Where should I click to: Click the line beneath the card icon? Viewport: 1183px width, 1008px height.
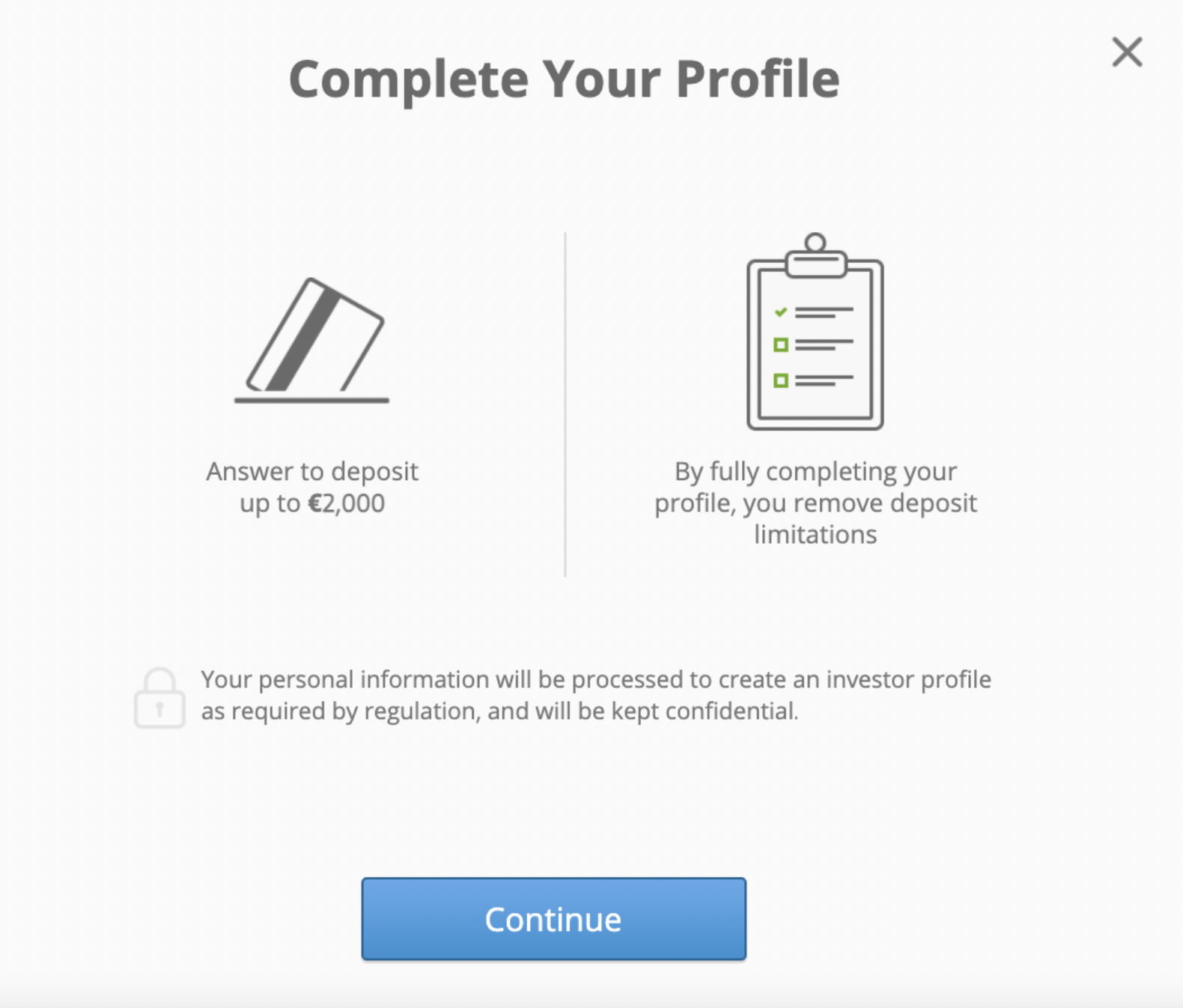311,401
